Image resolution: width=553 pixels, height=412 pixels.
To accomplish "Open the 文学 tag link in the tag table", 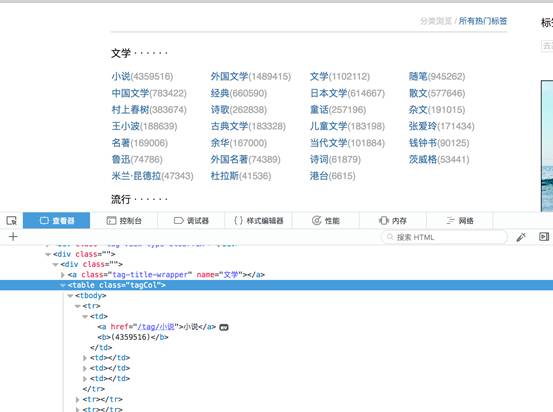I will [x=319, y=76].
